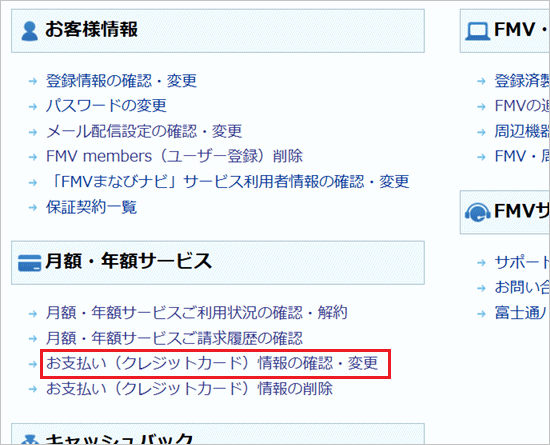Viewport: 550px width, 445px height.
Task: Click お支払い（クレジットカード）情報の削除 link
Action: tap(189, 389)
